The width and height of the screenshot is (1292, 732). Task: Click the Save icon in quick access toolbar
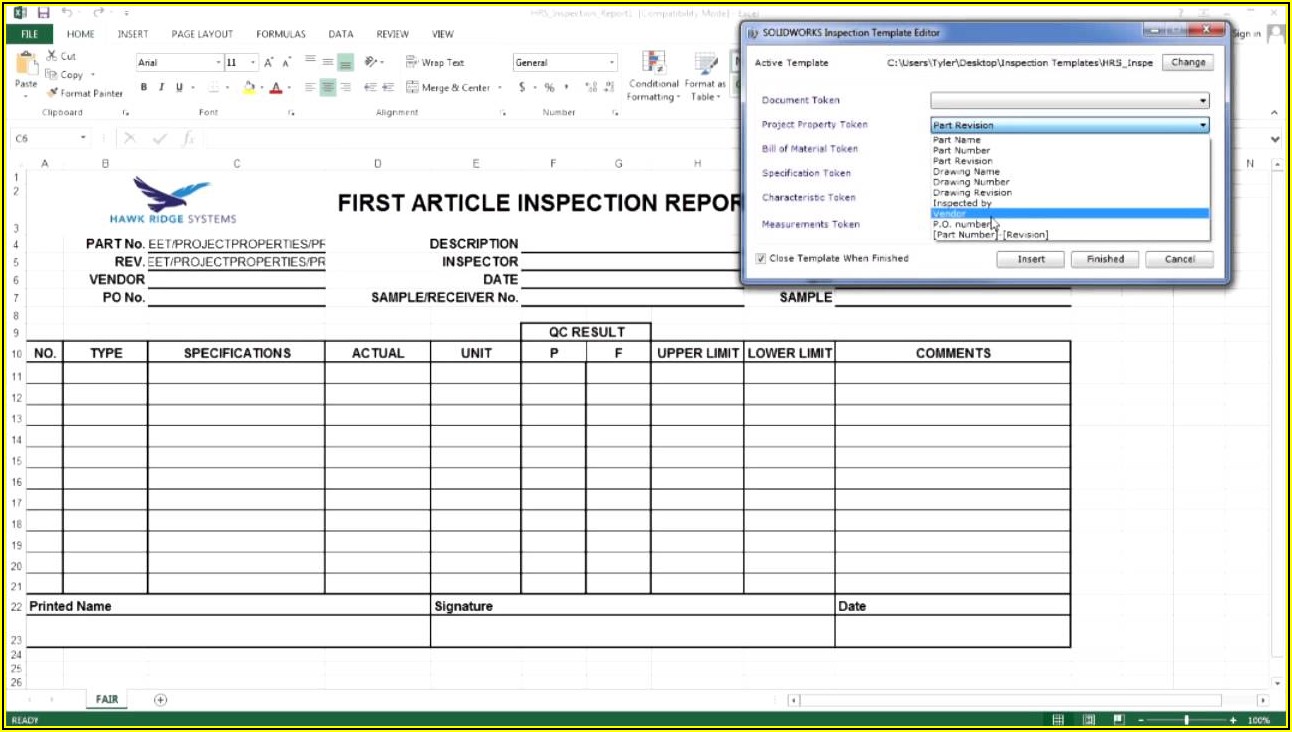click(x=43, y=13)
